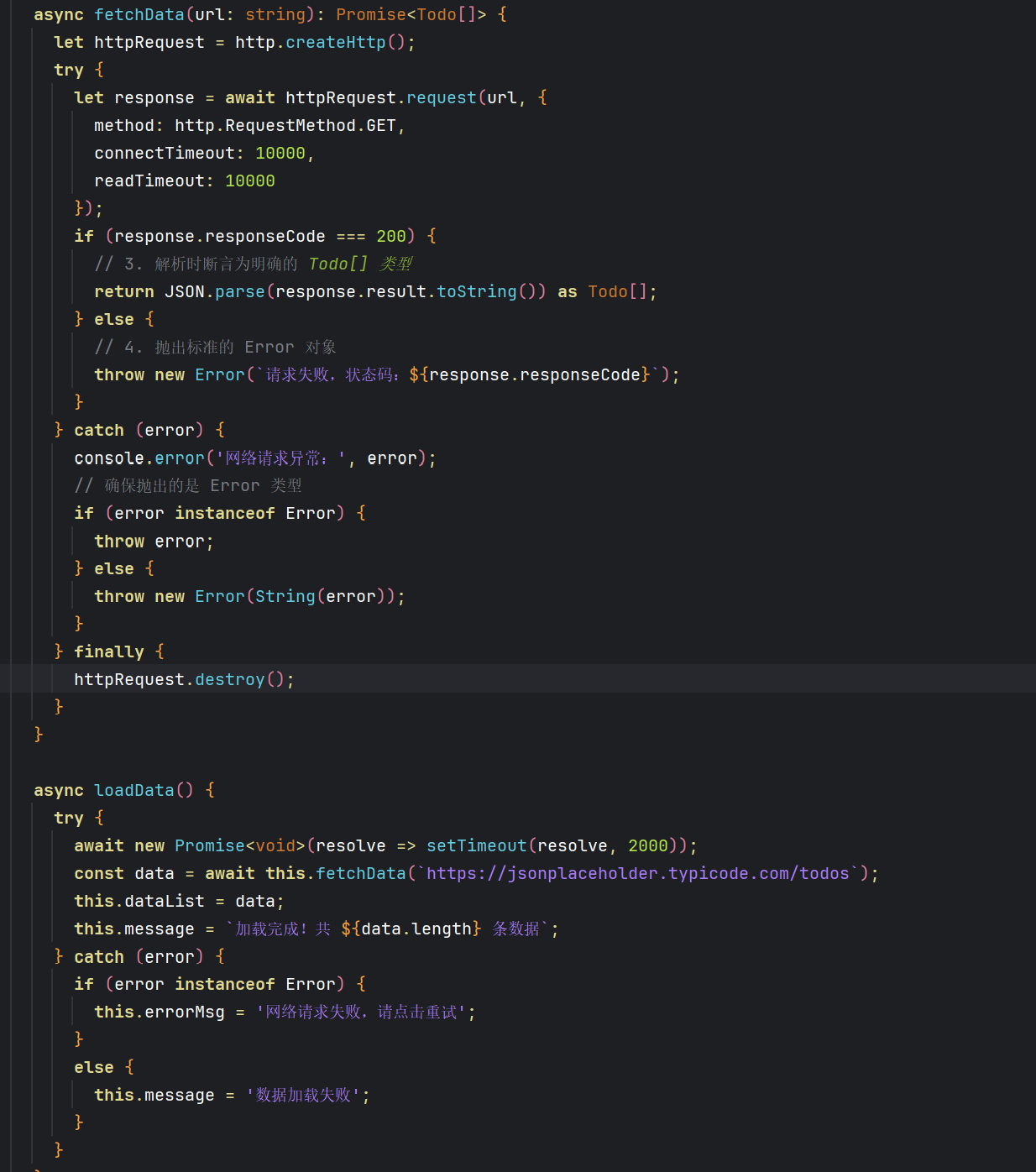Click 'data.length' in the template string
The height and width of the screenshot is (1172, 1036).
click(416, 929)
